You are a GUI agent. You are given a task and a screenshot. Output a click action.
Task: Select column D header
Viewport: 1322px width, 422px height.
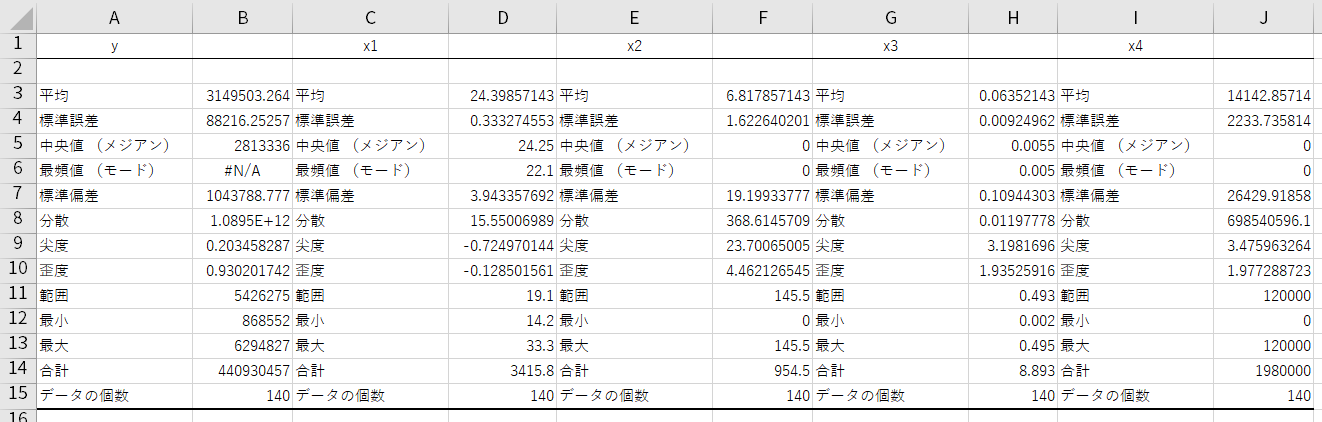point(502,17)
